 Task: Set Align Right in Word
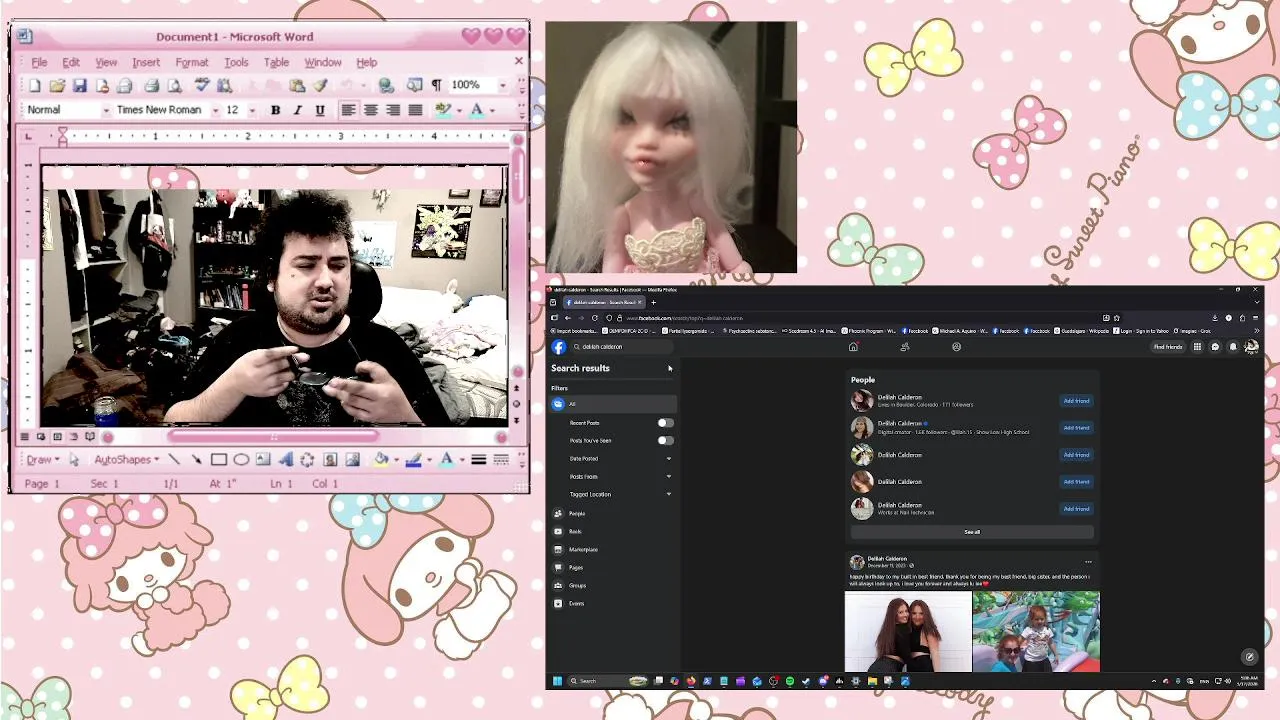[x=393, y=110]
